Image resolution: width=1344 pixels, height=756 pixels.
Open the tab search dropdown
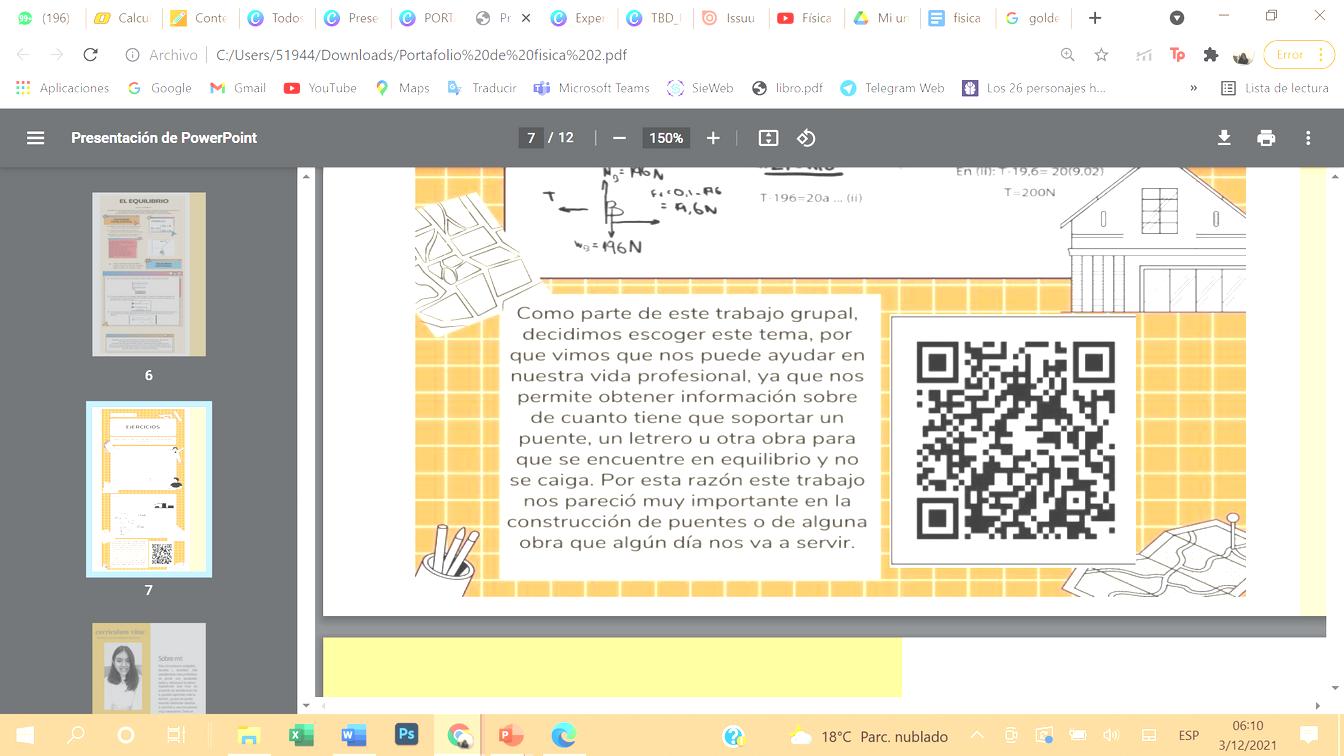pos(1177,18)
